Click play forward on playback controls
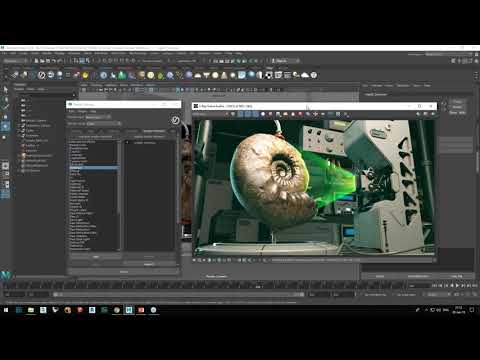Screen dimensions: 480x360 457,286
